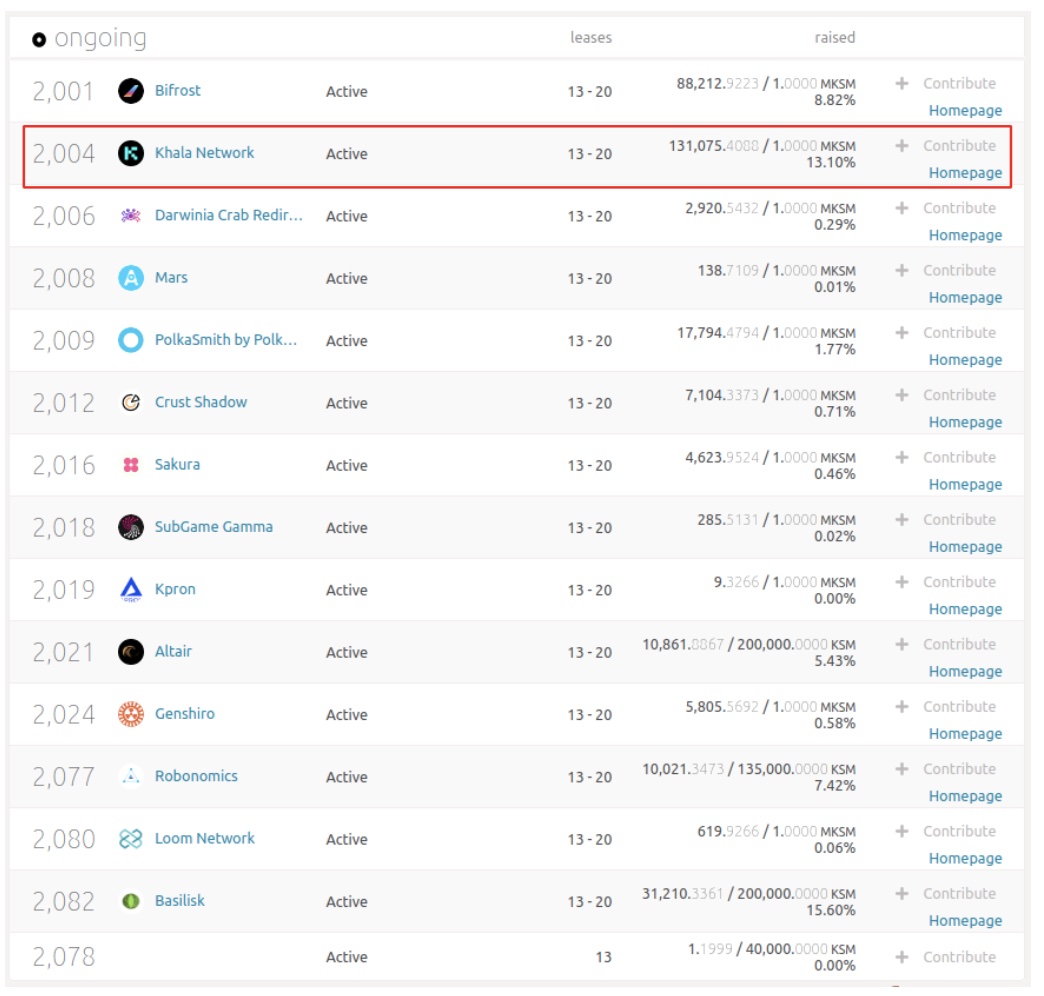Select the Mars name link
The width and height of the screenshot is (1044, 996).
(171, 277)
